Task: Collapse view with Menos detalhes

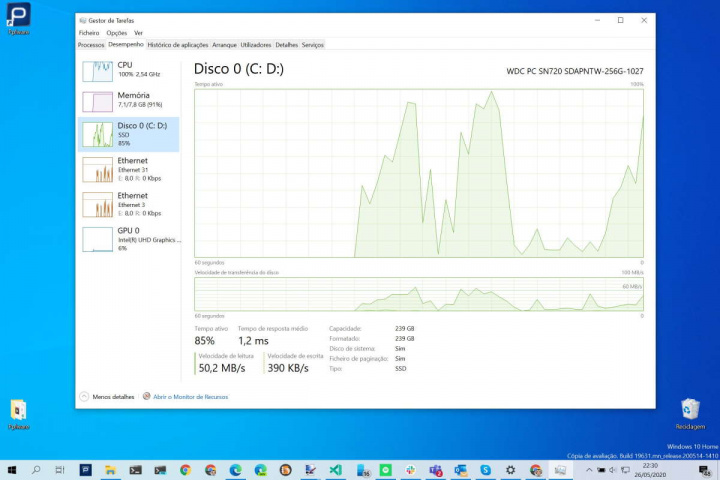Action: click(108, 396)
